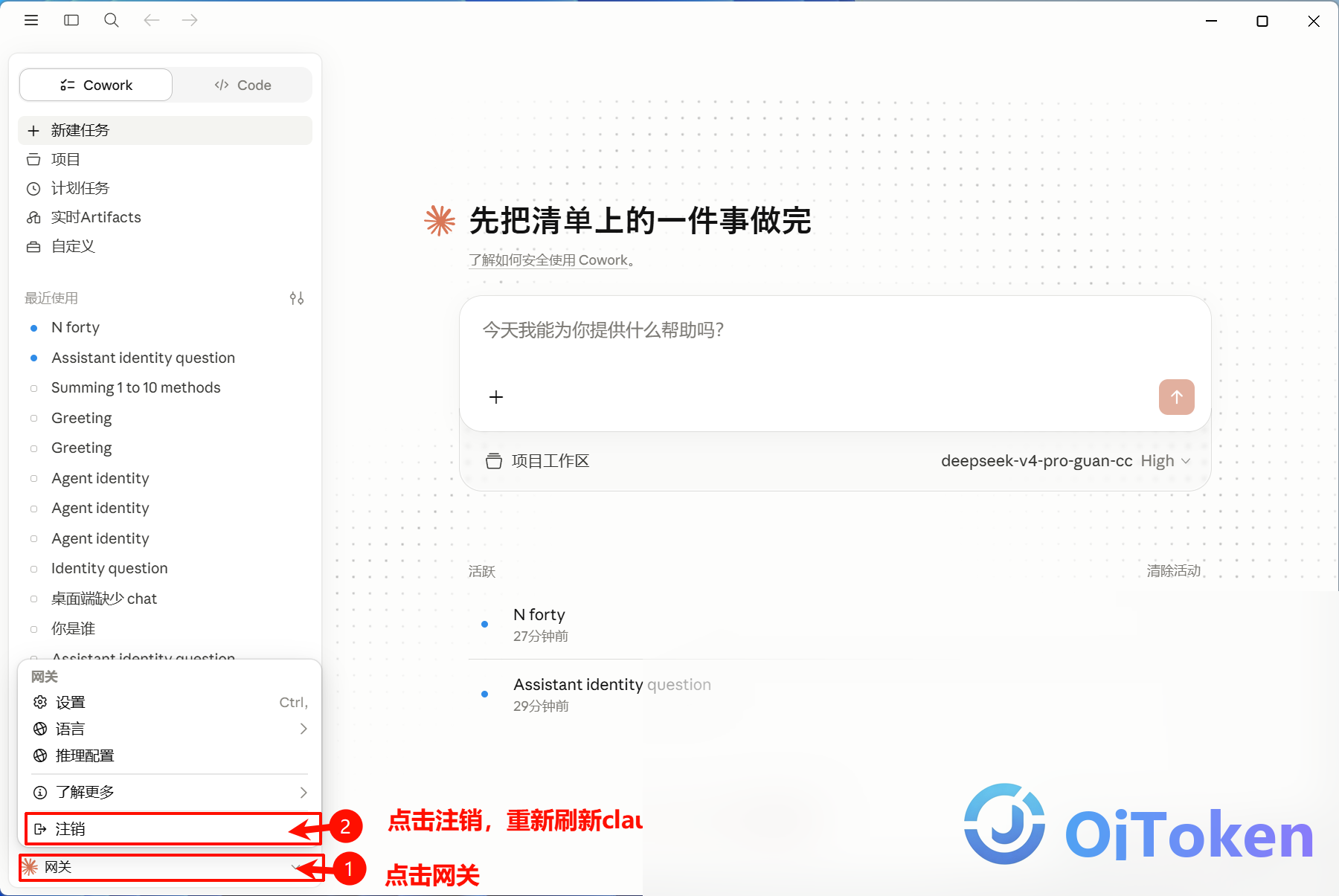Create a new task with 新建任务
The width and height of the screenshot is (1339, 896).
click(x=165, y=130)
